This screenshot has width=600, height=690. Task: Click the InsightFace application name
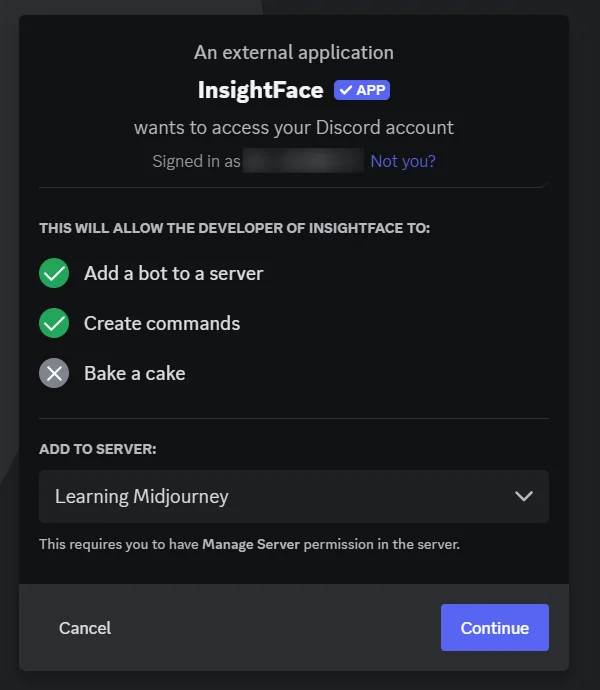click(x=261, y=90)
